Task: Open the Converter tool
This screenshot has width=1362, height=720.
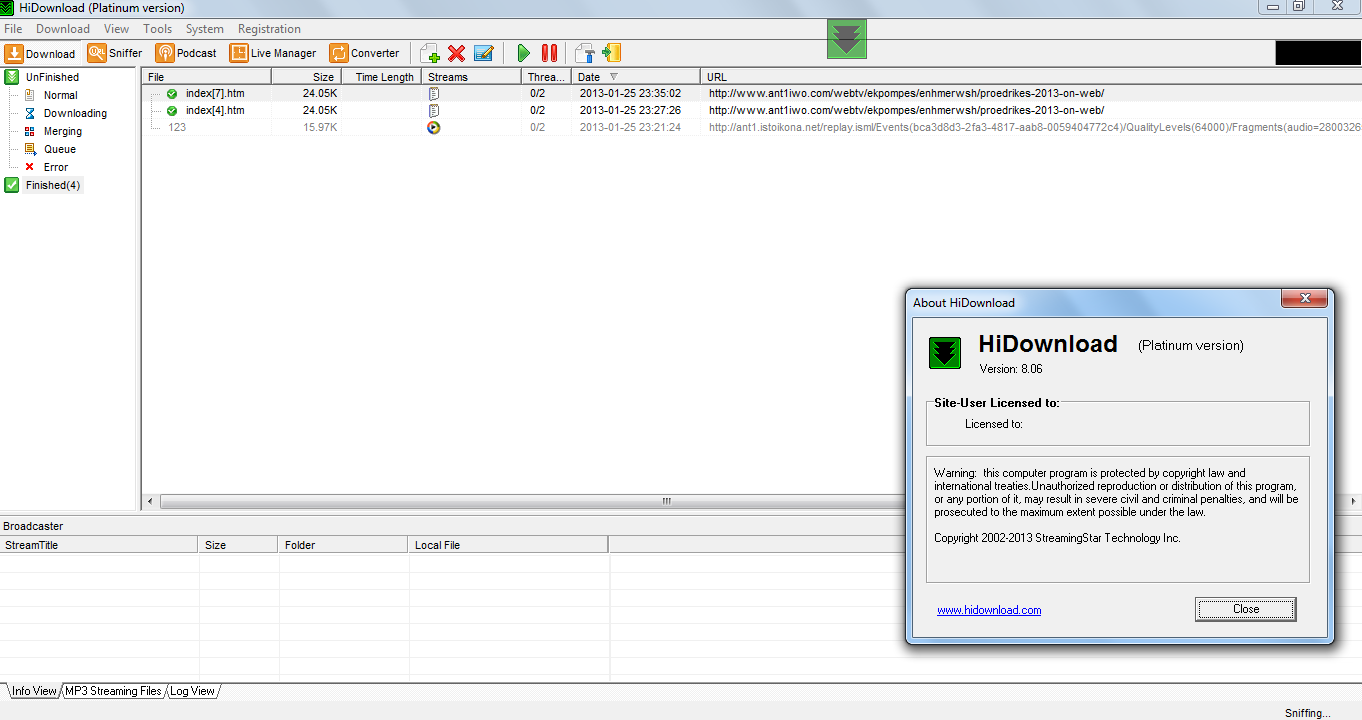Action: pyautogui.click(x=365, y=53)
